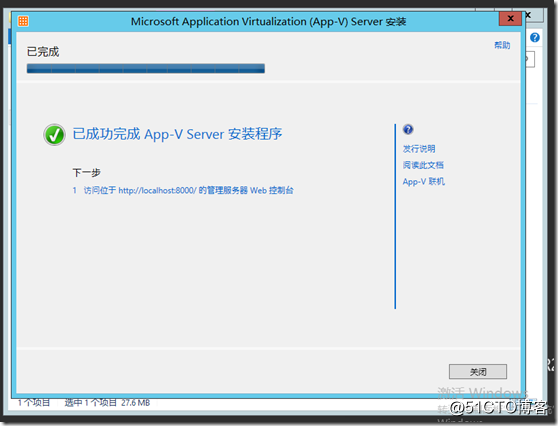The image size is (558, 426).
Task: Open the 阅读此文档 documentation link
Action: 423,165
